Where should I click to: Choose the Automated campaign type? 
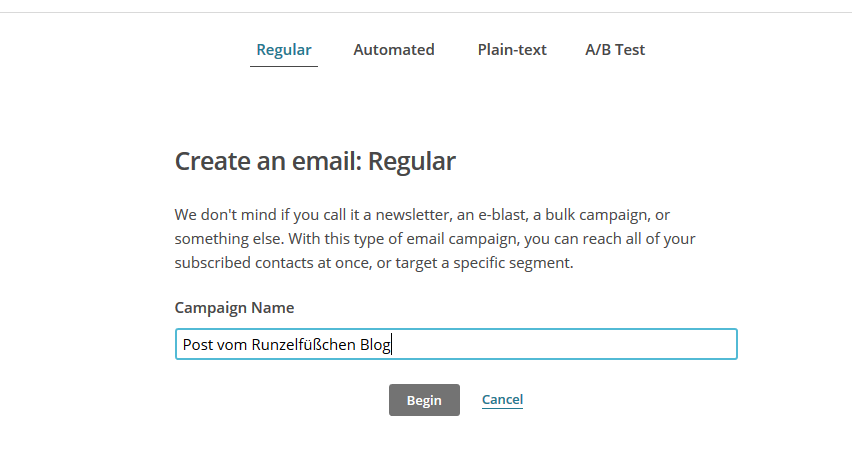[394, 50]
